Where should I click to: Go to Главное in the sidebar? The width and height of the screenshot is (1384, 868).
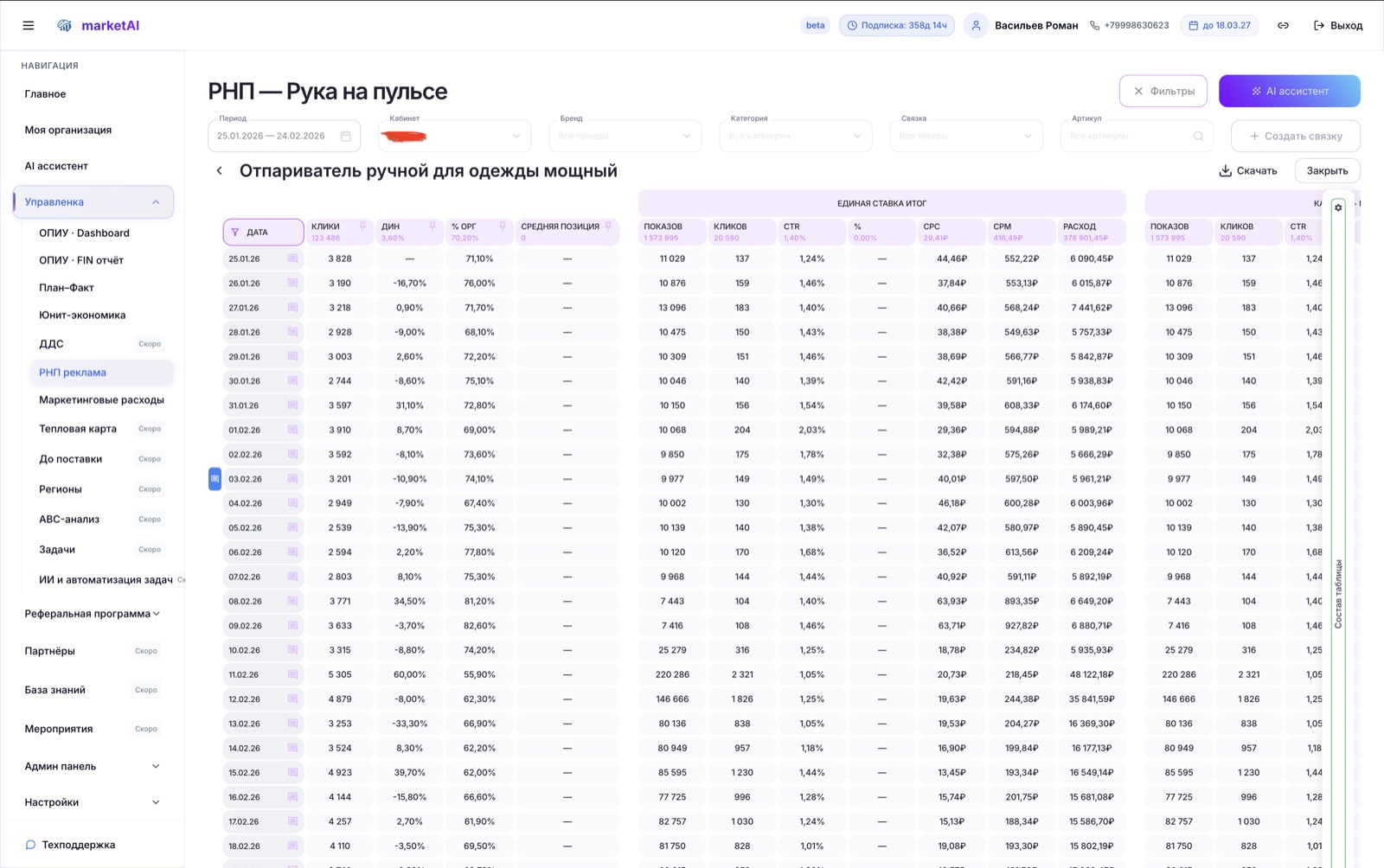tap(45, 94)
